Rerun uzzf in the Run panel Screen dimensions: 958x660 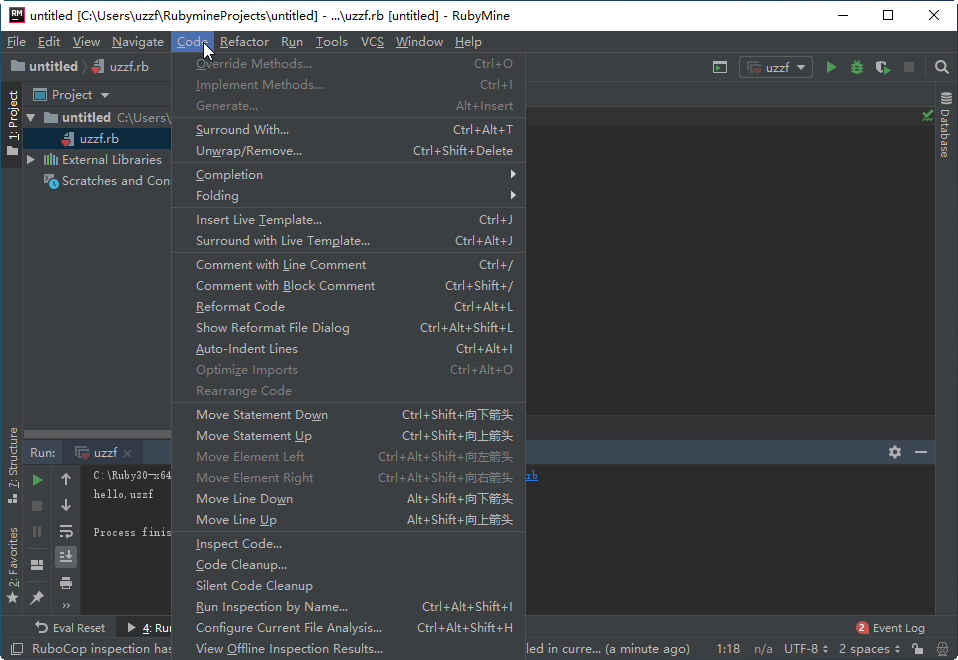pyautogui.click(x=37, y=480)
